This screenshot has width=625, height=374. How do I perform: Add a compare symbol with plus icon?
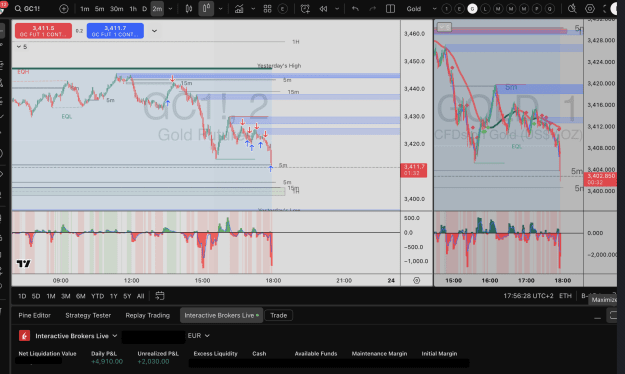click(64, 9)
